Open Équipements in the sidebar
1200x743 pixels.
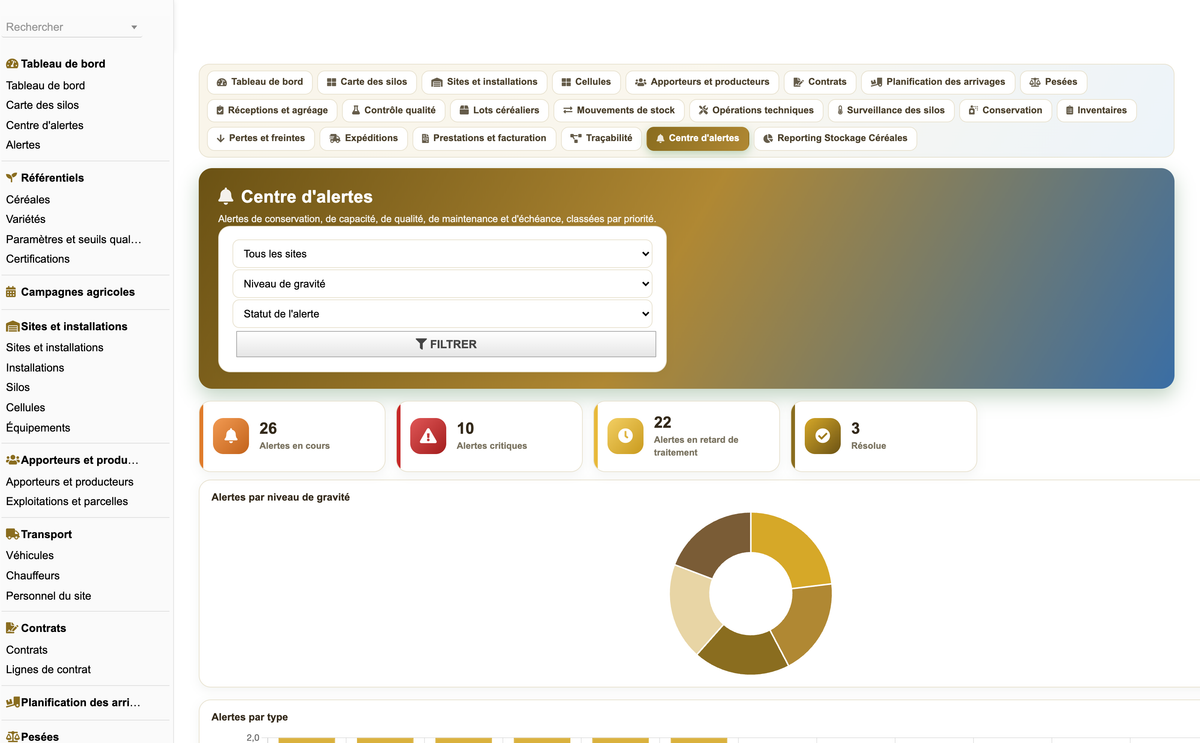point(38,427)
